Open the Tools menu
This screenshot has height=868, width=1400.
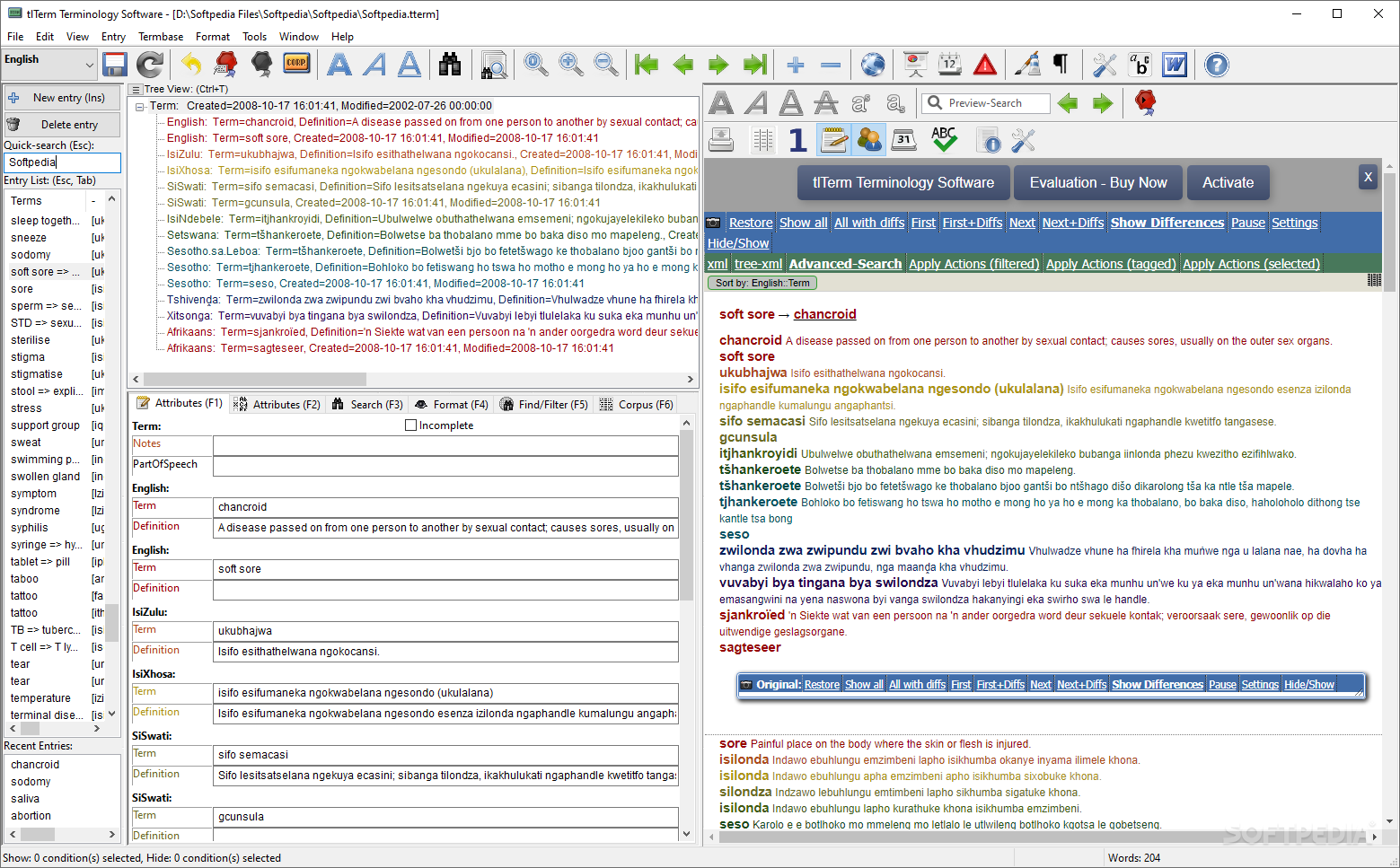(x=254, y=37)
